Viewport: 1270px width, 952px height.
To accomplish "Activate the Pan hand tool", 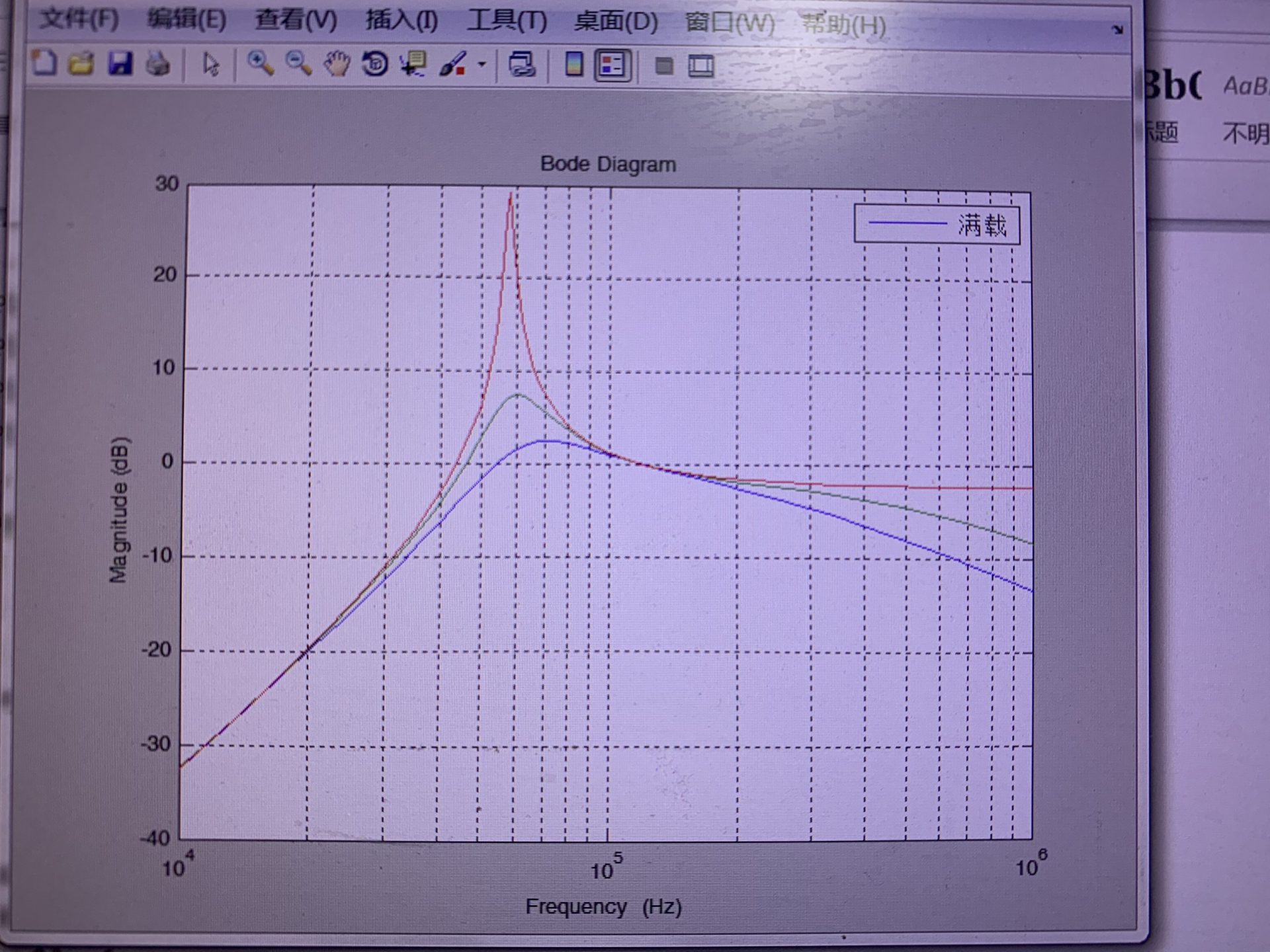I will [x=337, y=65].
